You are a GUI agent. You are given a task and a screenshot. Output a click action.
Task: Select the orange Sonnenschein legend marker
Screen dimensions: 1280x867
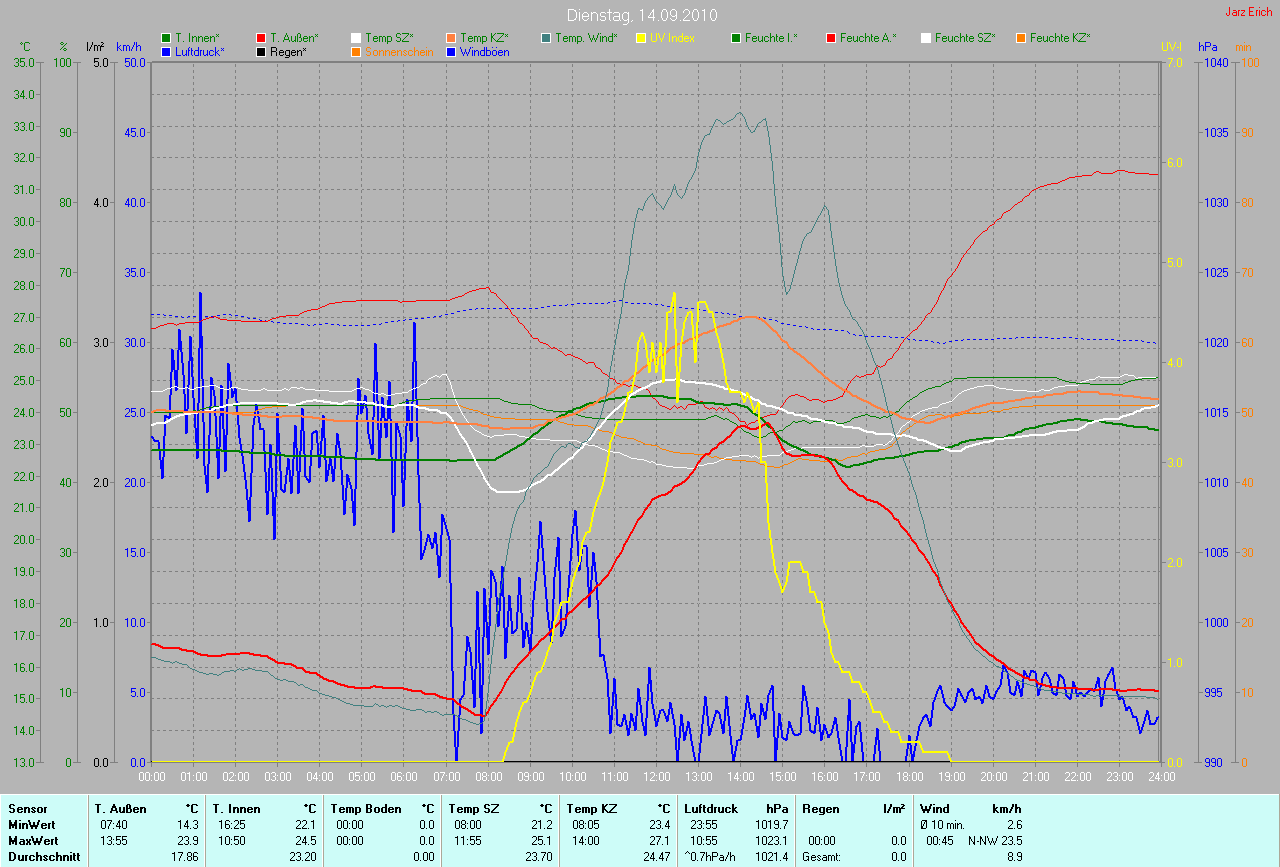[x=356, y=51]
